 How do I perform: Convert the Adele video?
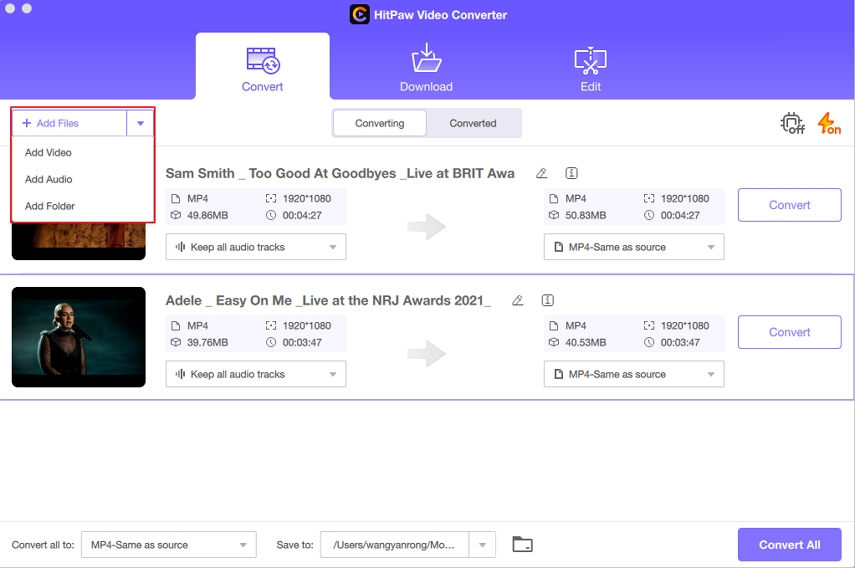[790, 332]
